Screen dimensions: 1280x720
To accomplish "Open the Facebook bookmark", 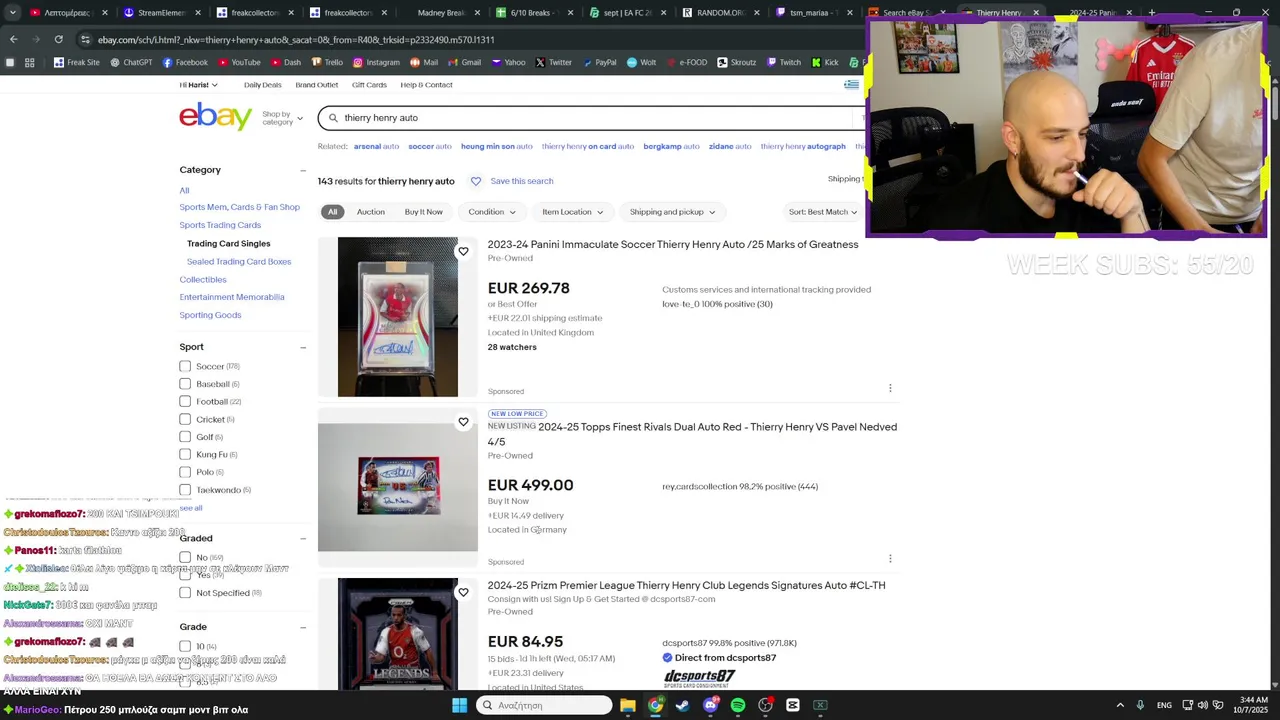I will [185, 62].
